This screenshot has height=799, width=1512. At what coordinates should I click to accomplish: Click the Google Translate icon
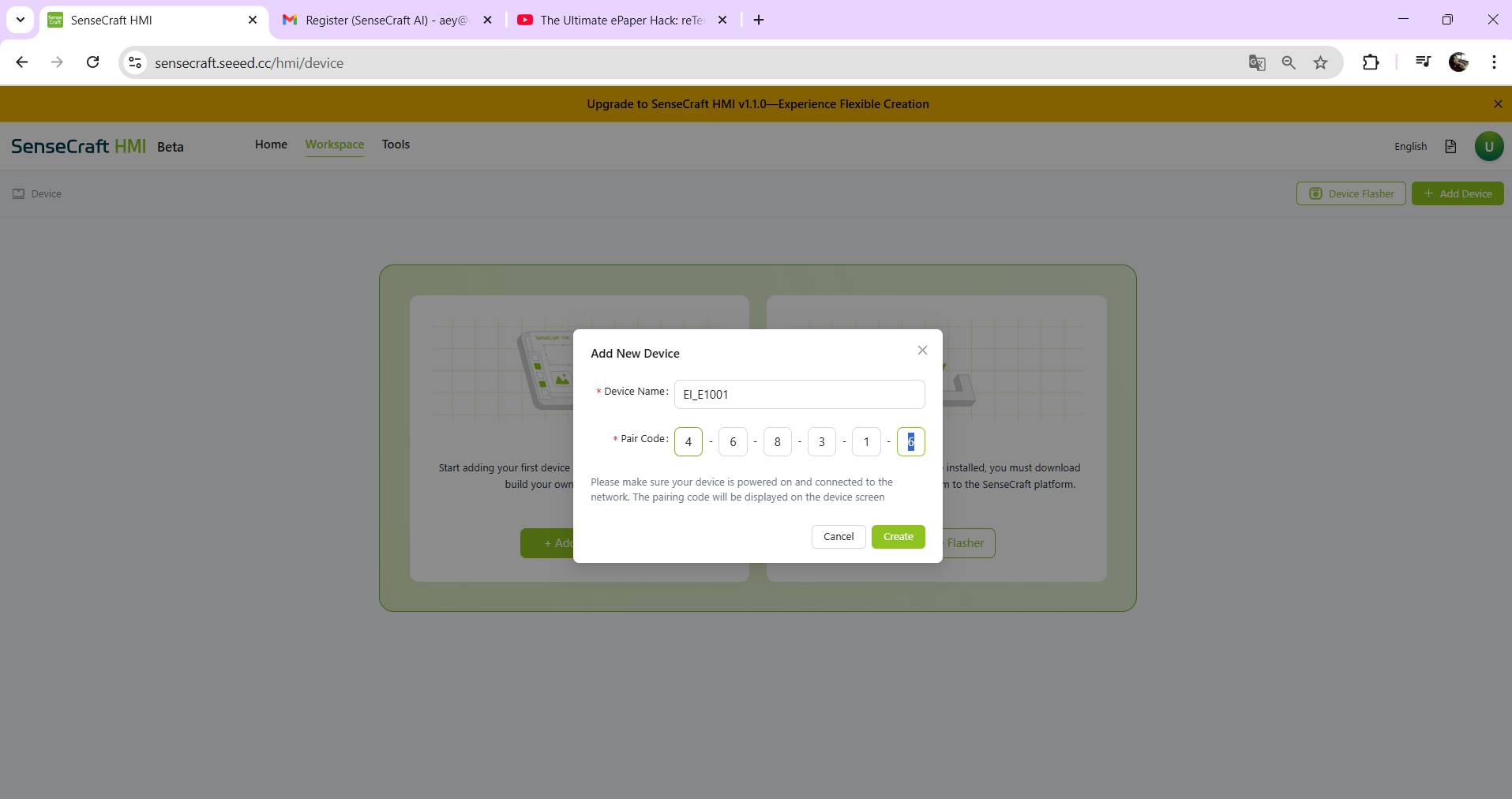click(1257, 63)
